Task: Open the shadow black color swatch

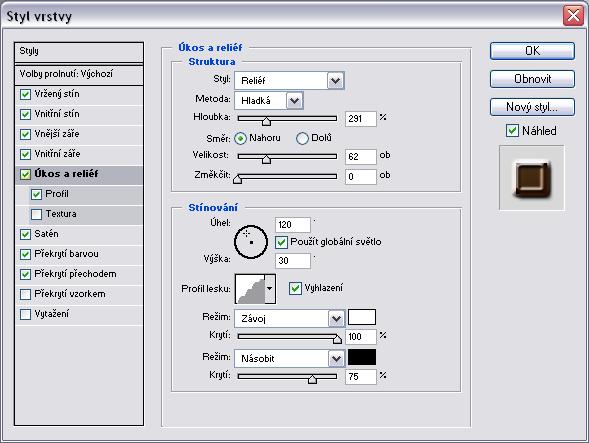Action: (x=362, y=357)
